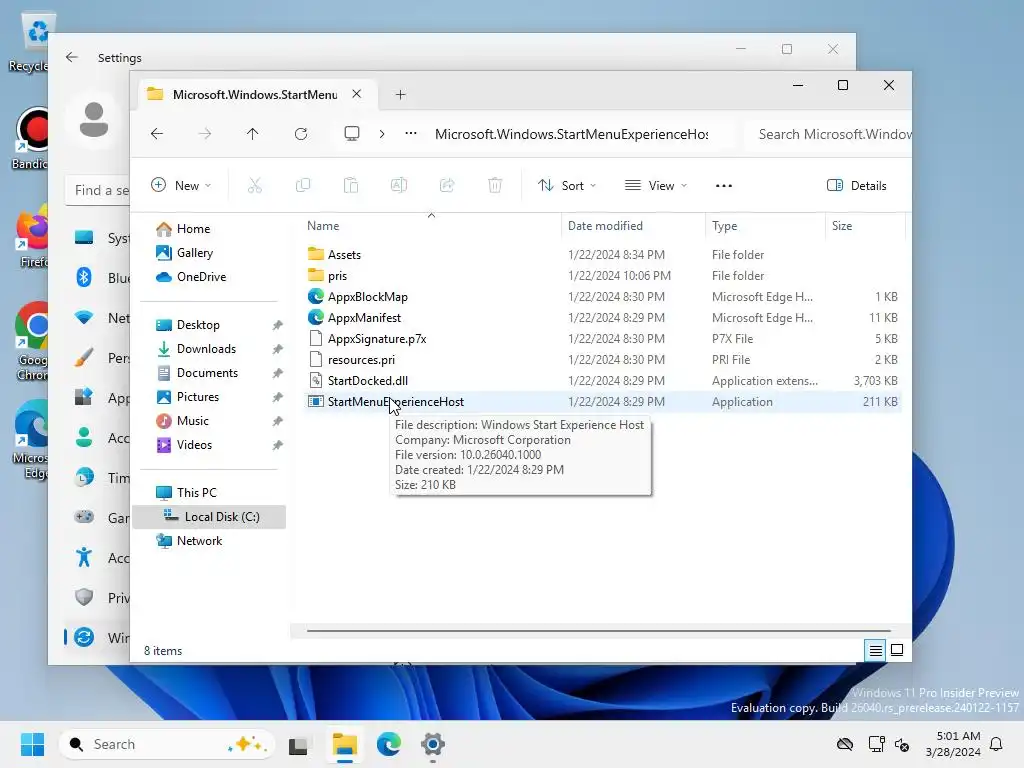
Task: Click the Copy icon in toolbar
Action: point(303,185)
